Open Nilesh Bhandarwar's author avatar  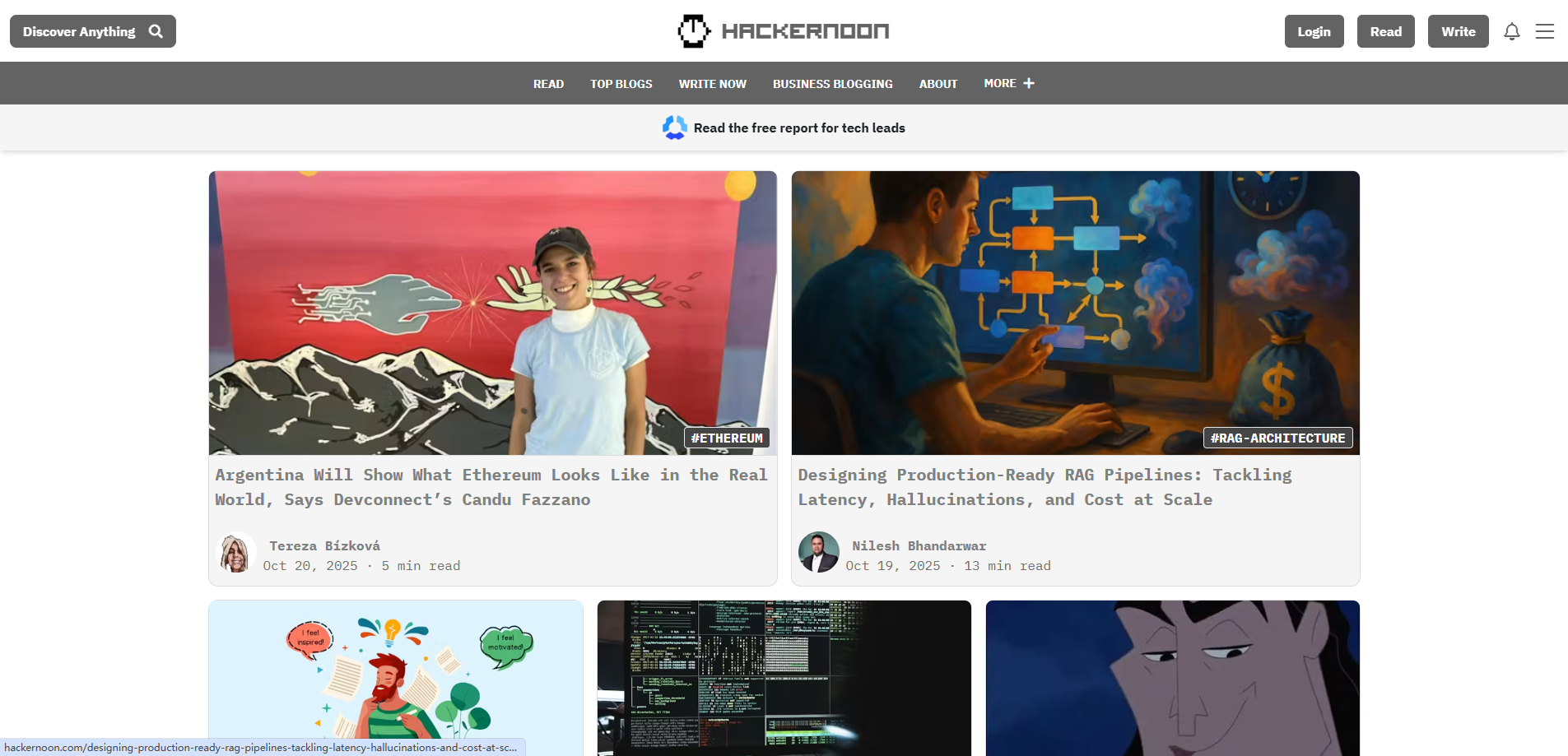click(x=818, y=553)
